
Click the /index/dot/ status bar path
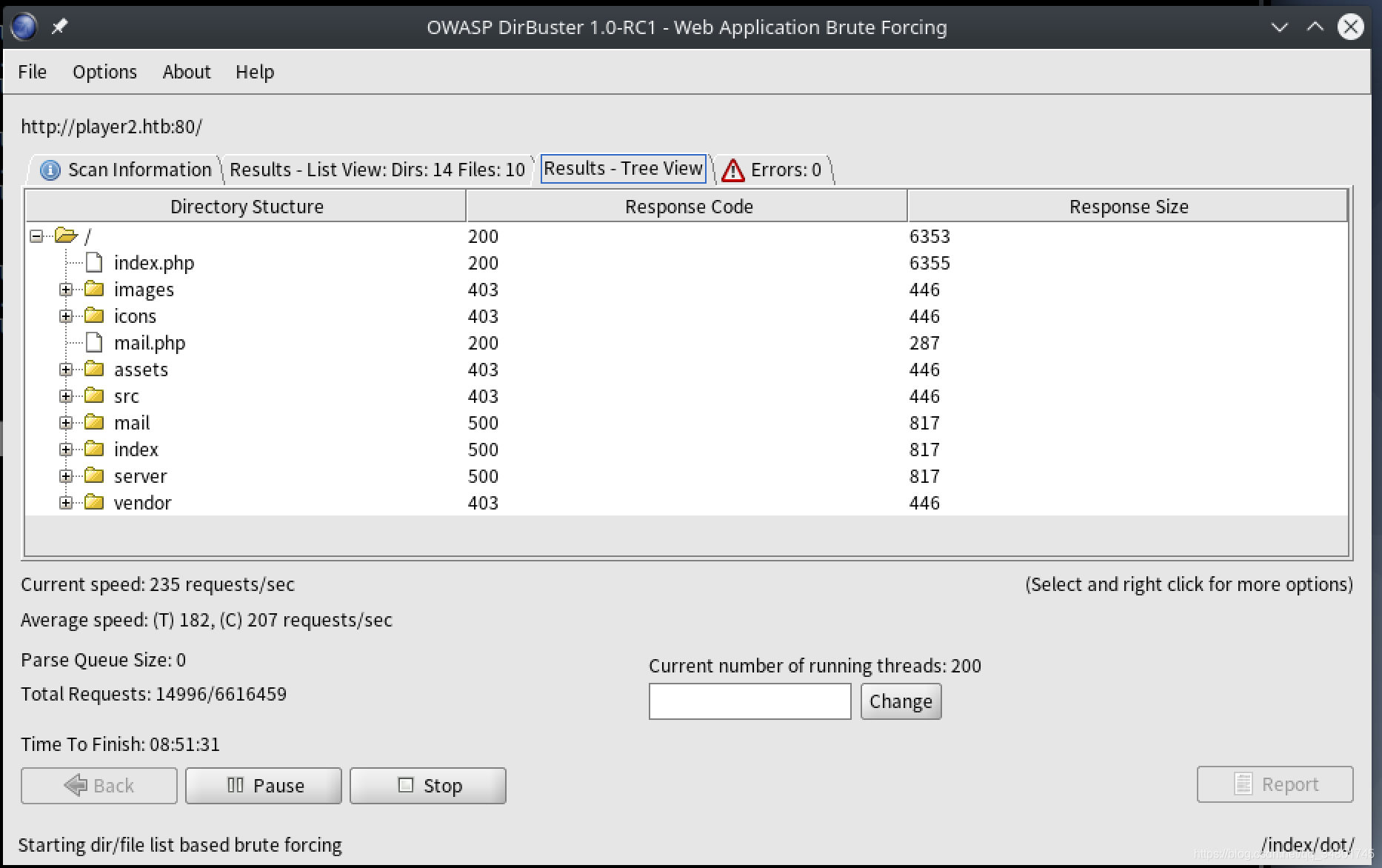tap(1308, 844)
